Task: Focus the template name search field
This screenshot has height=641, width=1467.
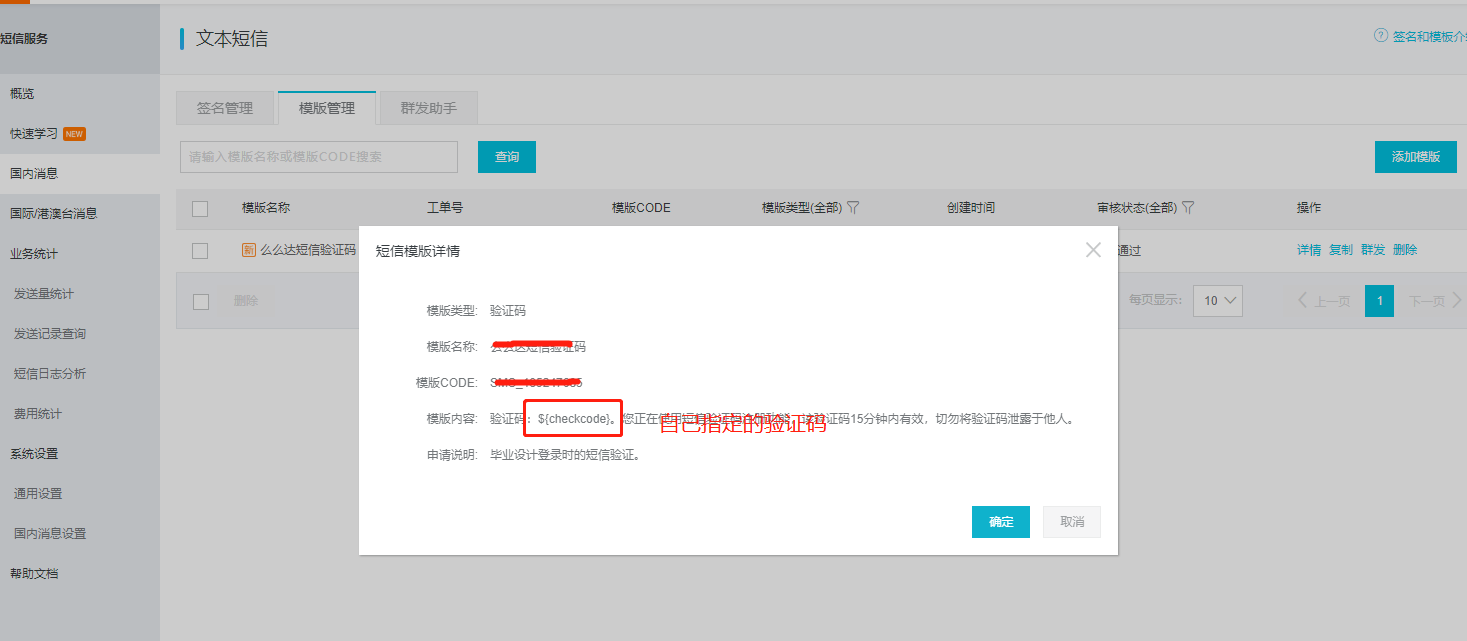Action: 319,157
